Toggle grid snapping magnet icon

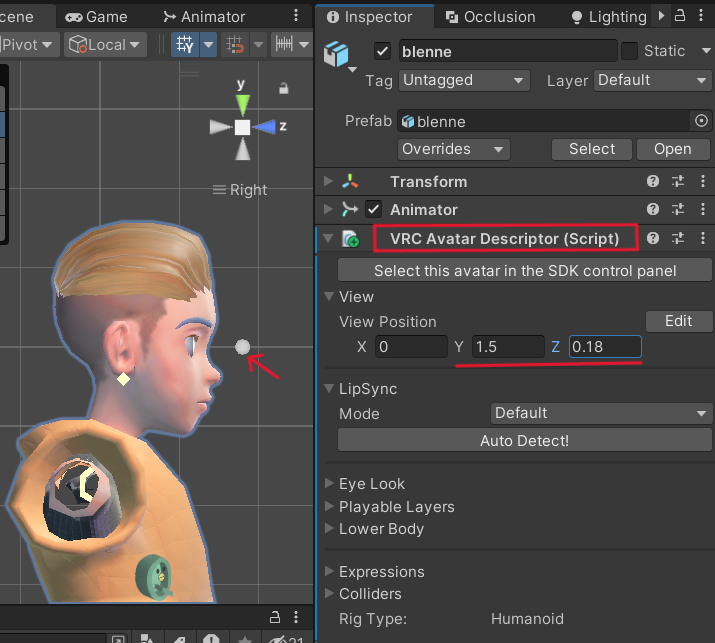[236, 45]
